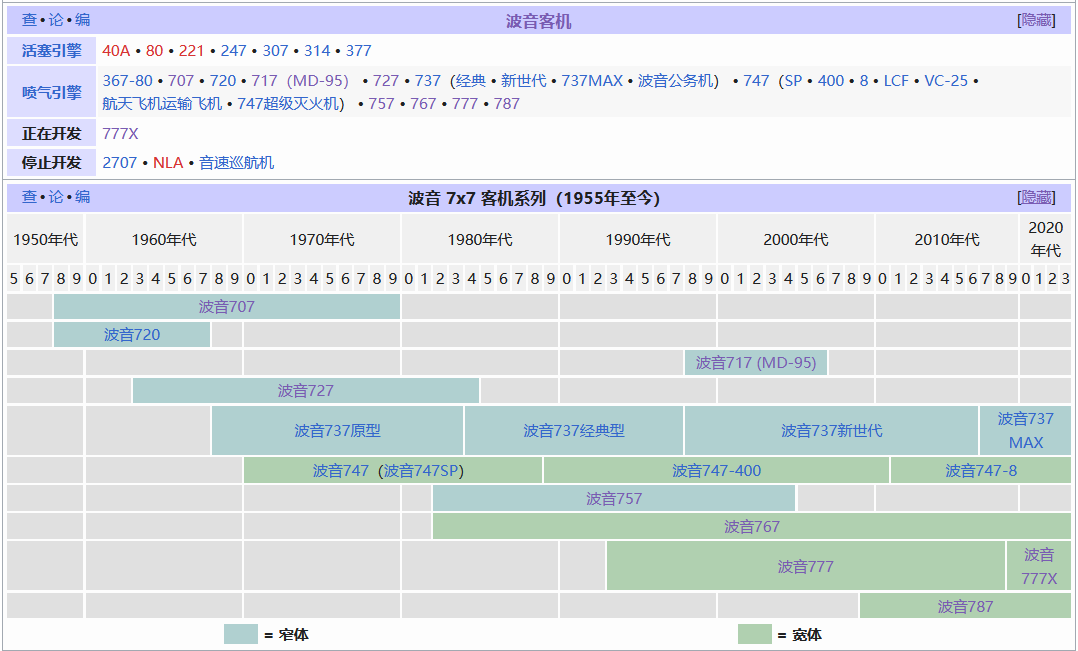Open 波音757 in the timeline

coord(614,499)
